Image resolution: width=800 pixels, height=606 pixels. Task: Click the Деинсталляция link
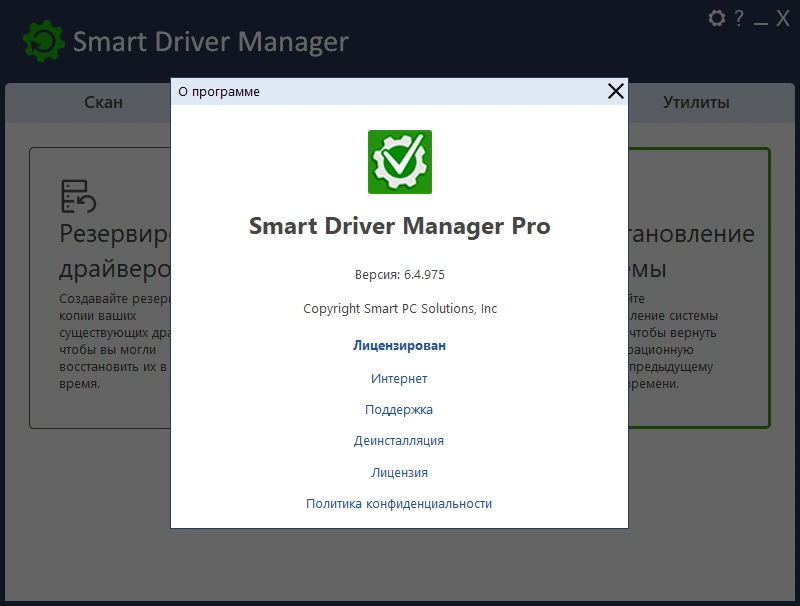click(x=399, y=441)
